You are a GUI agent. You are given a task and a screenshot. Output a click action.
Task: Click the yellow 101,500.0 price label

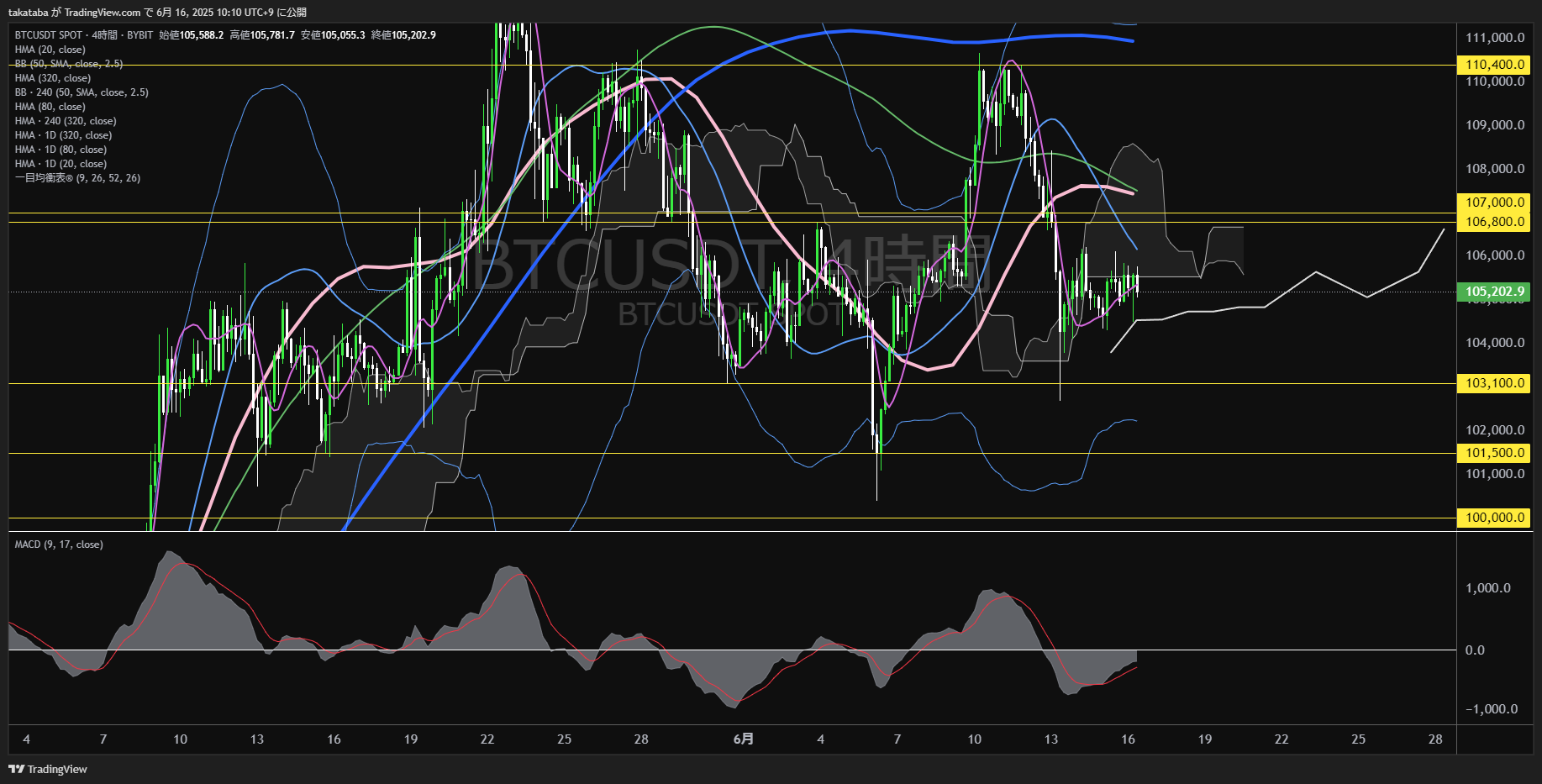[x=1494, y=453]
